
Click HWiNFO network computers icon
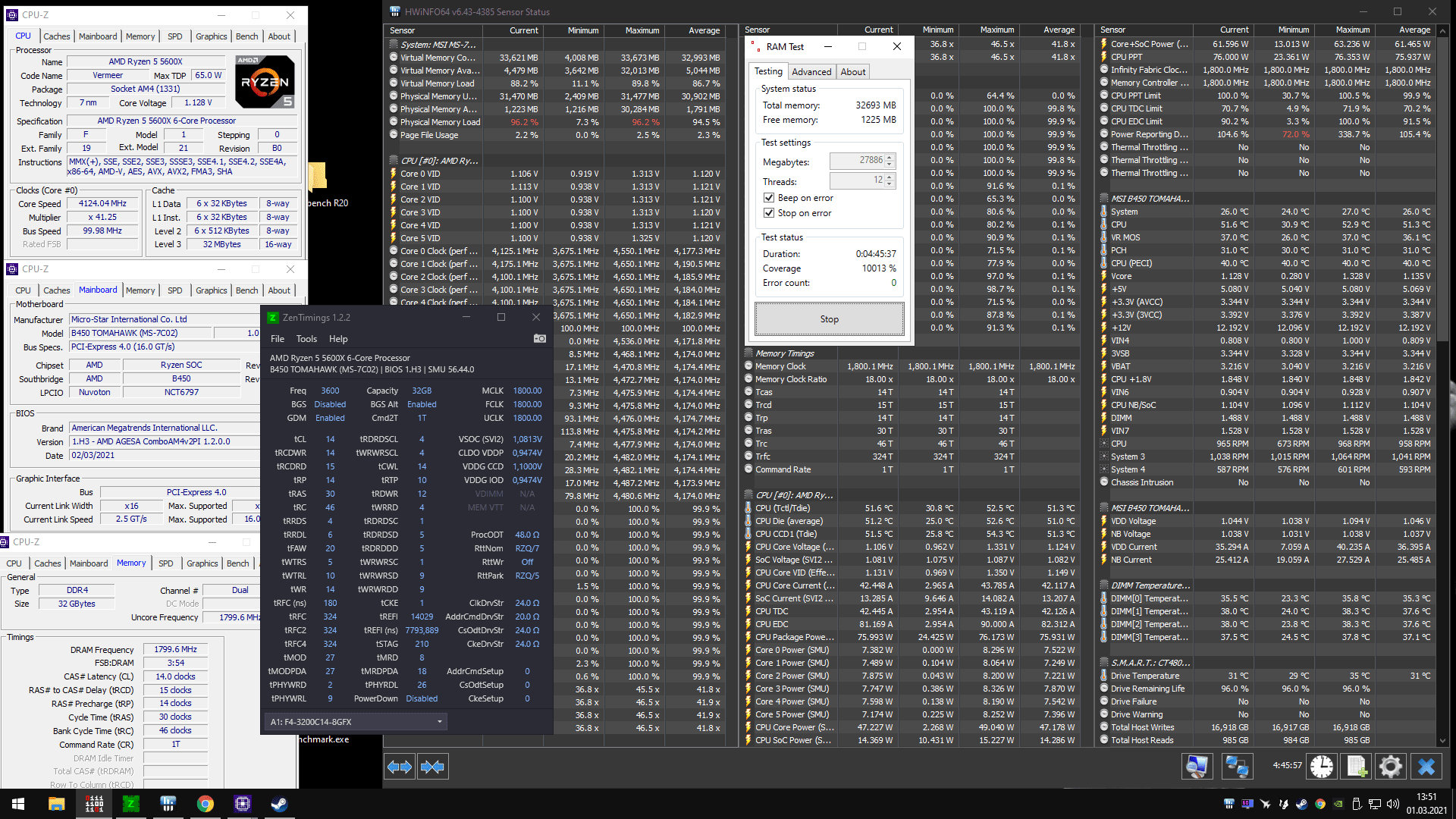tap(1237, 767)
